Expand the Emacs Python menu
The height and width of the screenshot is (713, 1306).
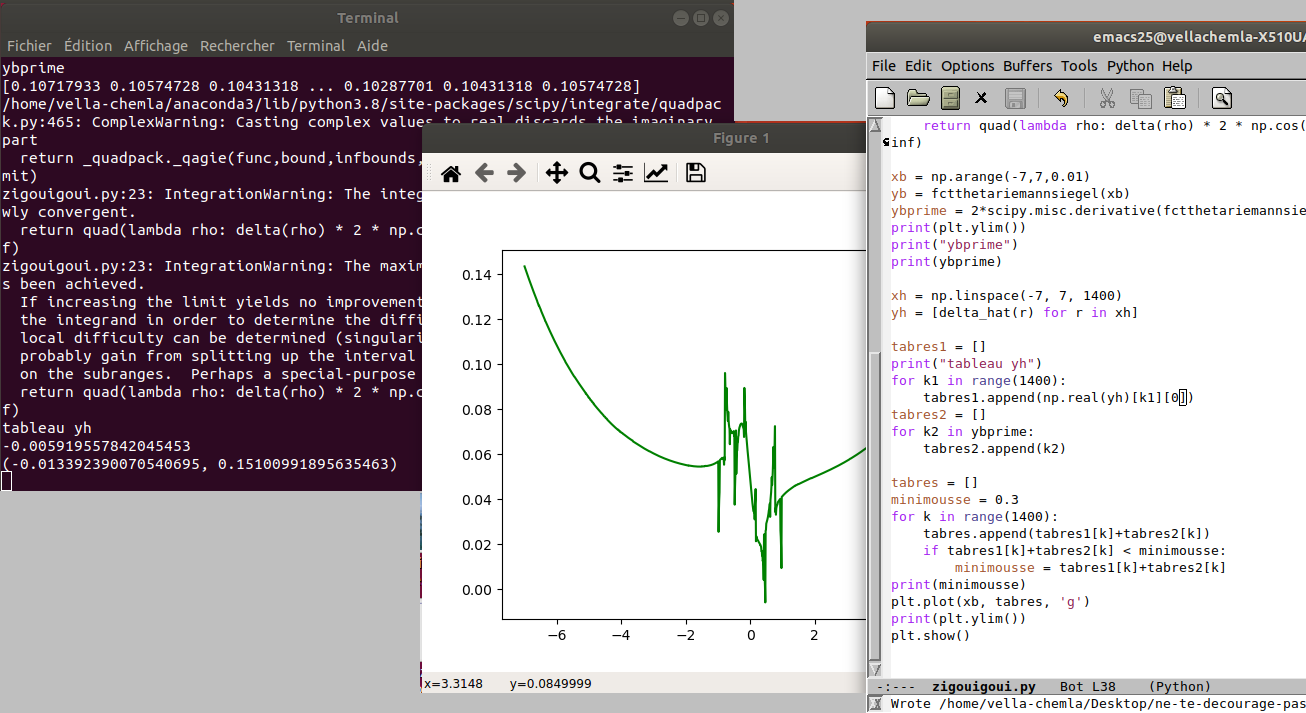coord(1130,66)
